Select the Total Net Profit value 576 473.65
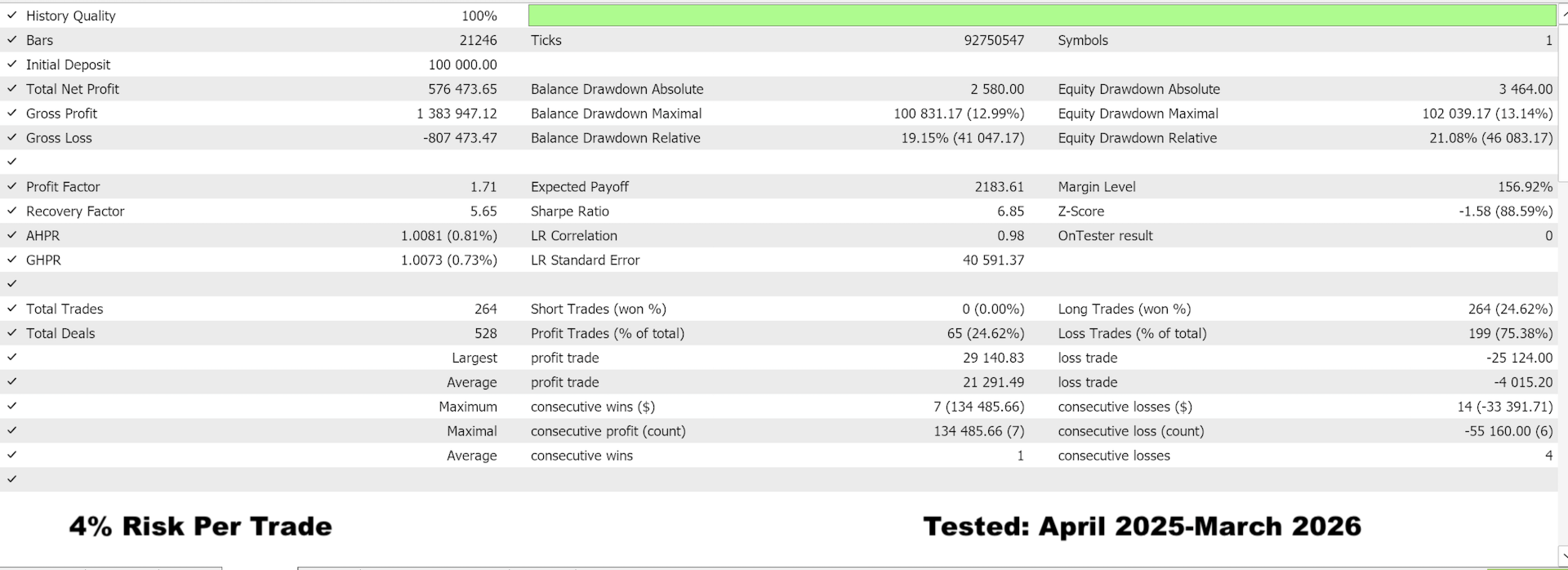 pos(462,89)
